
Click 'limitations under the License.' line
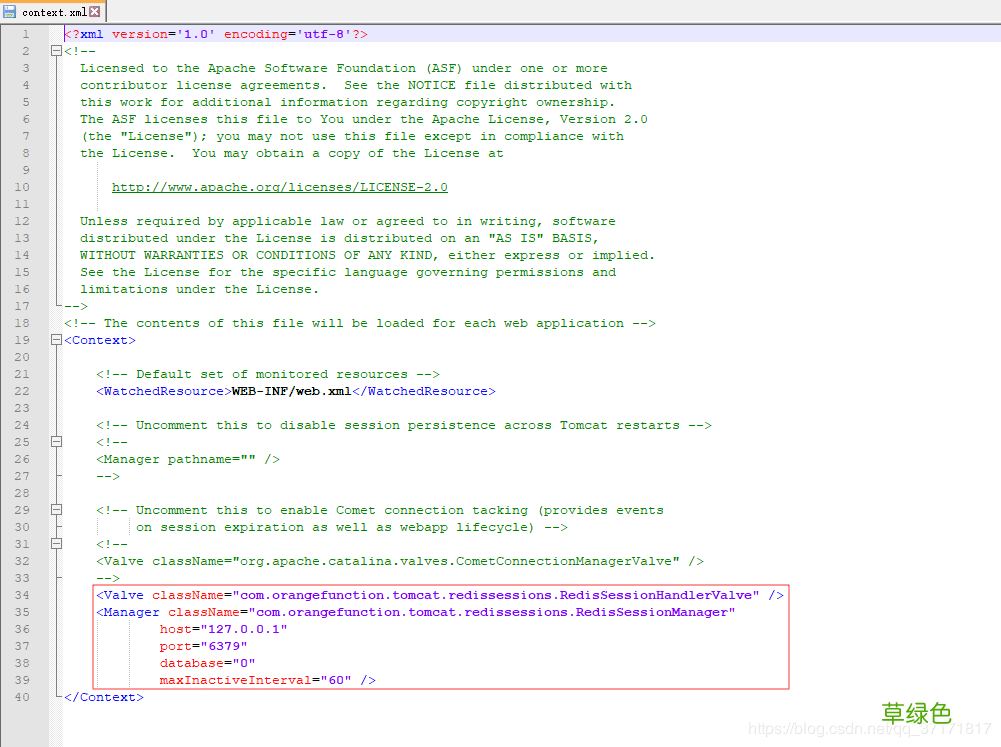[x=199, y=289]
